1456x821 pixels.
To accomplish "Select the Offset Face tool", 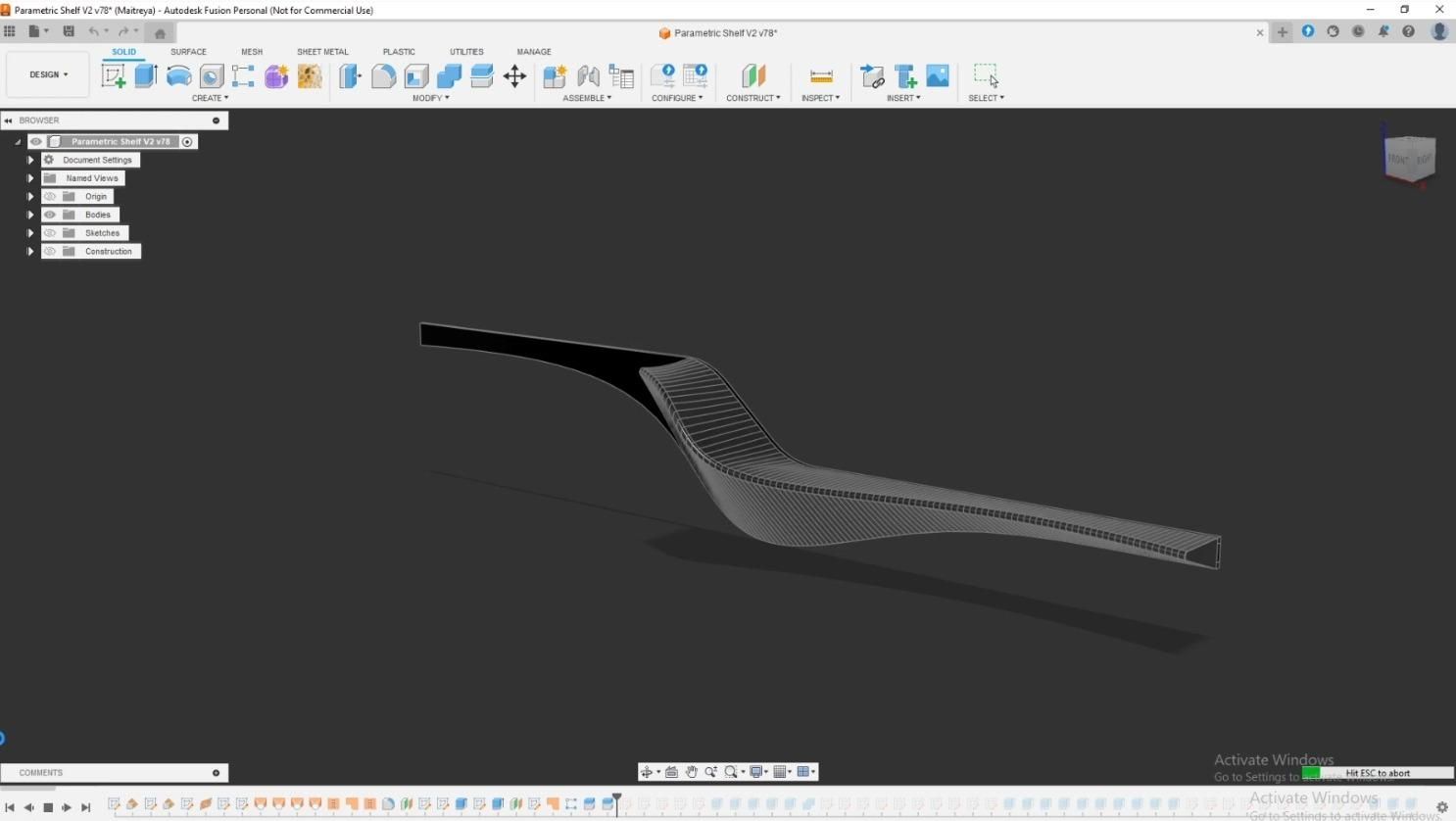I will 482,76.
